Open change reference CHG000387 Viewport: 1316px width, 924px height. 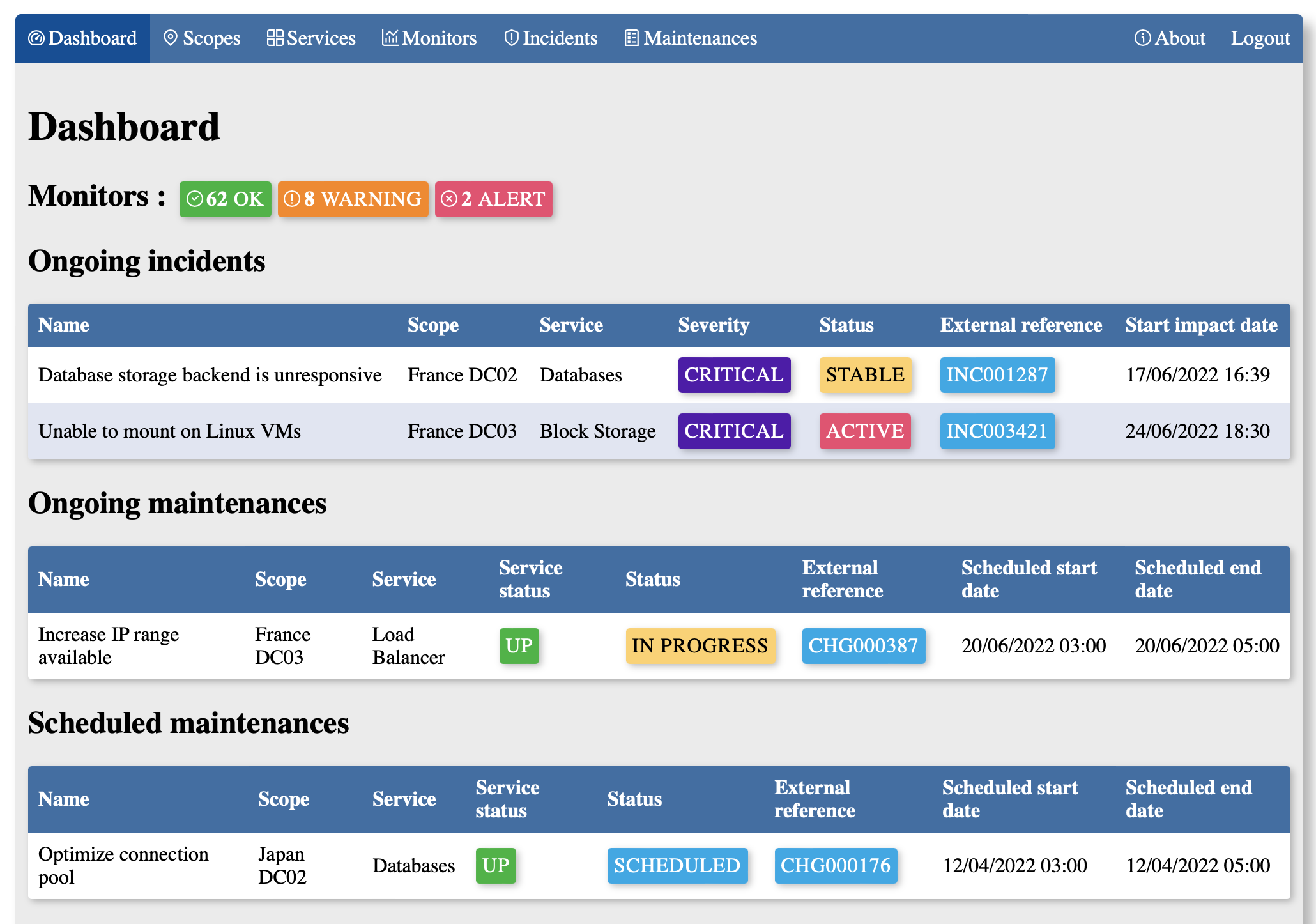tap(863, 646)
